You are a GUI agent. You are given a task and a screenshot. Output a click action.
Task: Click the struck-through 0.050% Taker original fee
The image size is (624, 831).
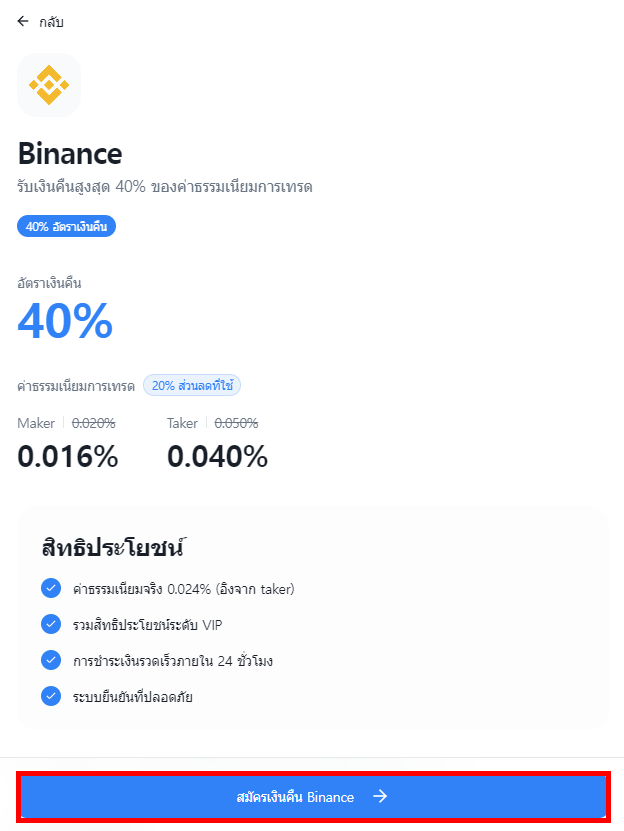236,423
